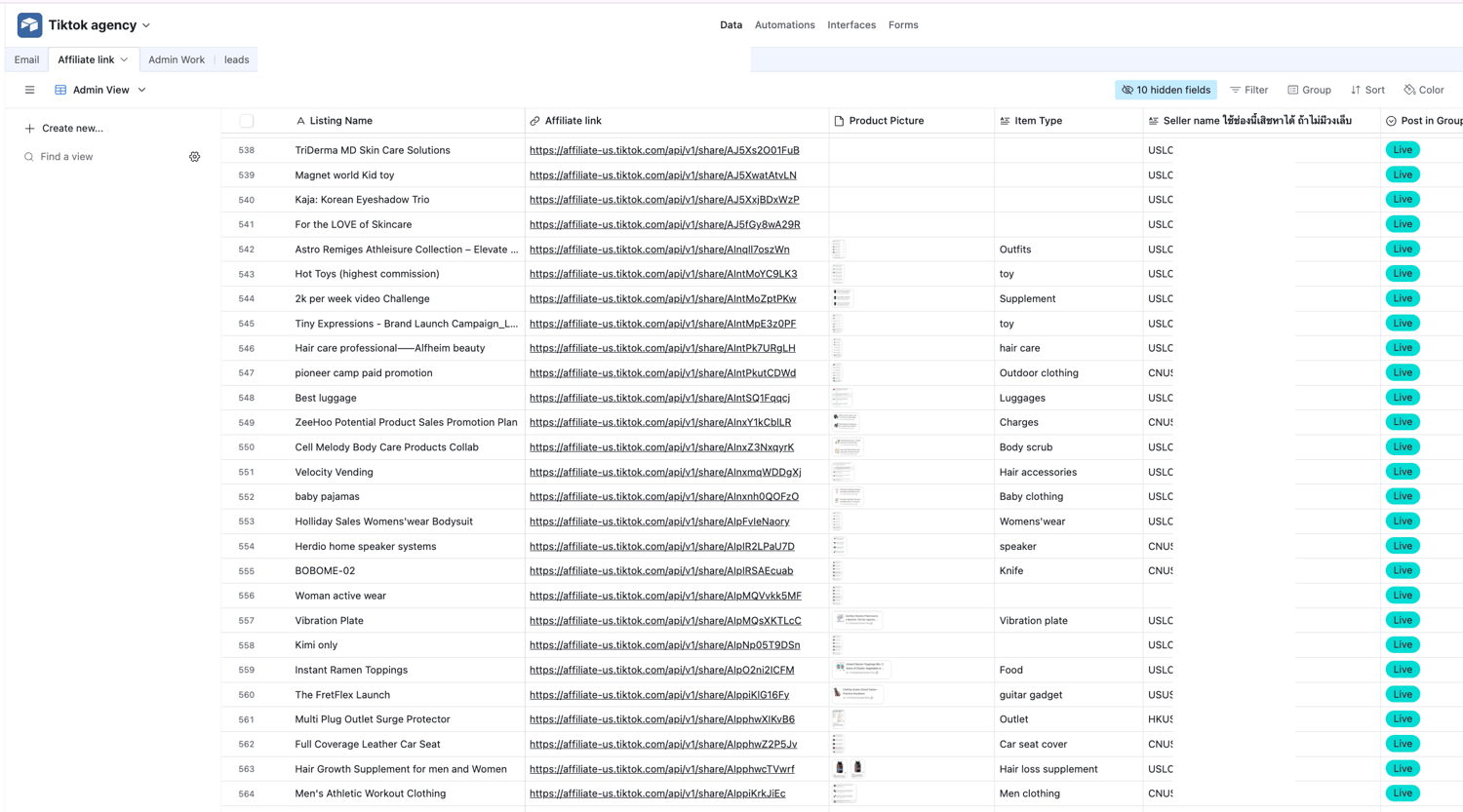Click Live status tag for baby pajamas row
Viewport: 1463px width, 812px height.
coord(1403,497)
